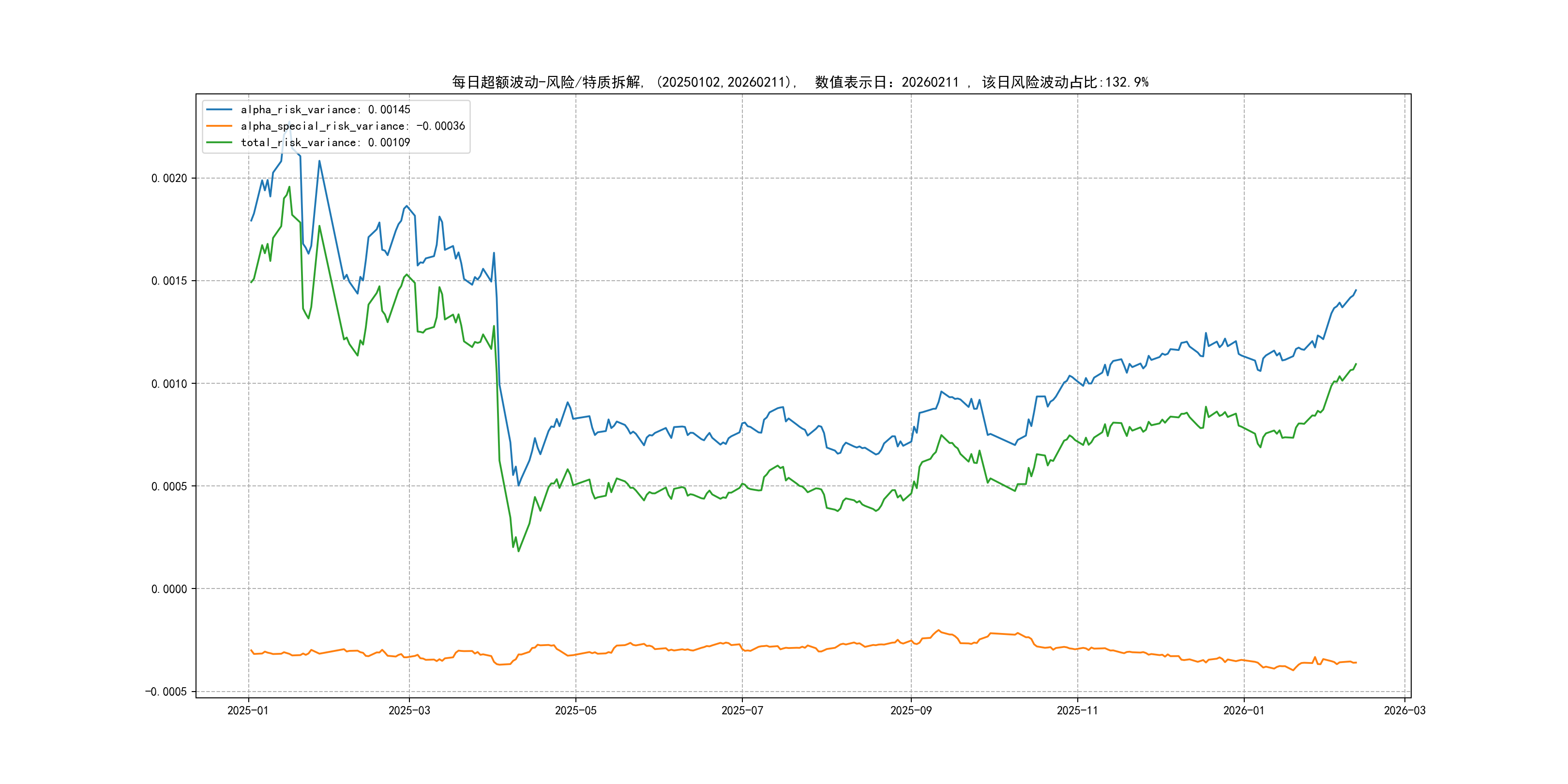Click the 0.0020 y-axis tick label
This screenshot has width=1568, height=784.
click(x=169, y=179)
